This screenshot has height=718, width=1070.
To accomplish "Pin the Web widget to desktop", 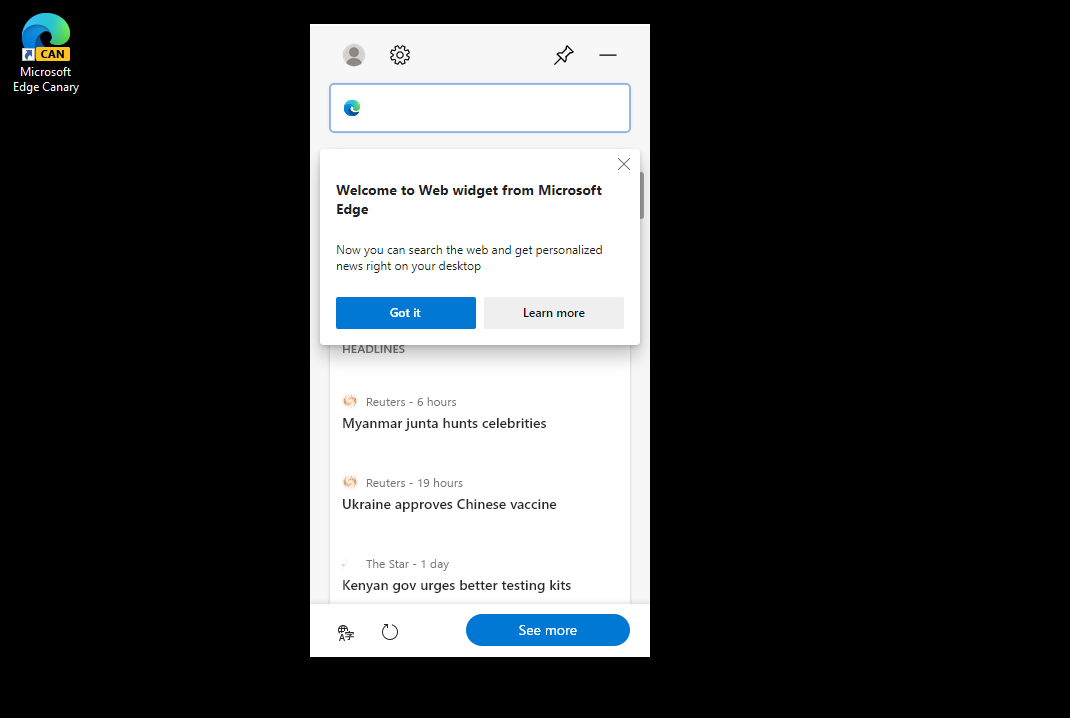I will tap(563, 55).
